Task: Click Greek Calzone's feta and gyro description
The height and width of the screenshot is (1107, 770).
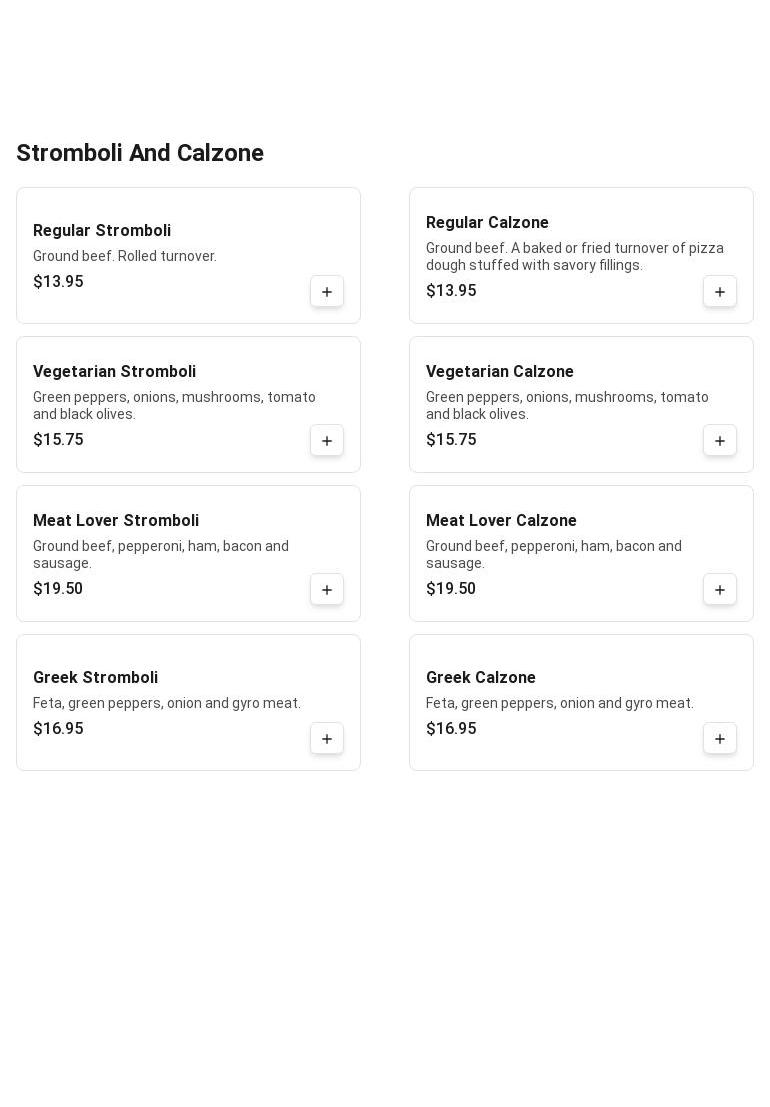Action: 560,702
